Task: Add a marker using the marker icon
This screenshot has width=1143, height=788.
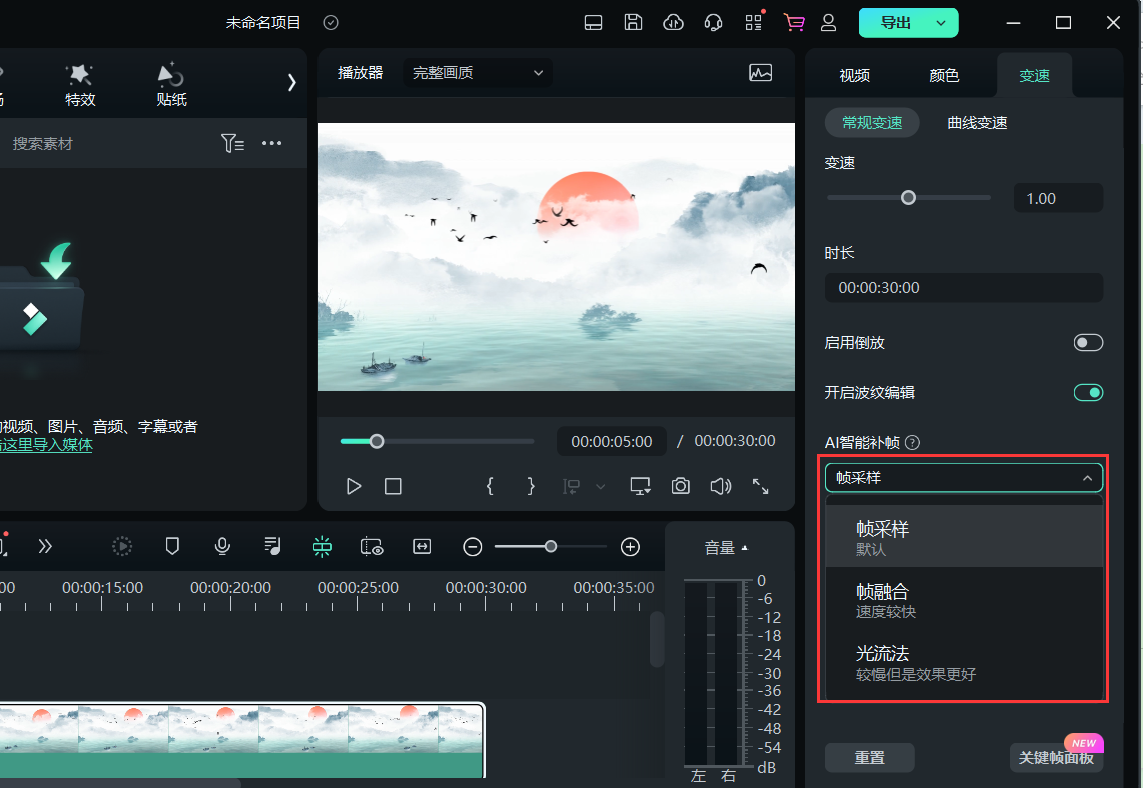Action: 172,546
